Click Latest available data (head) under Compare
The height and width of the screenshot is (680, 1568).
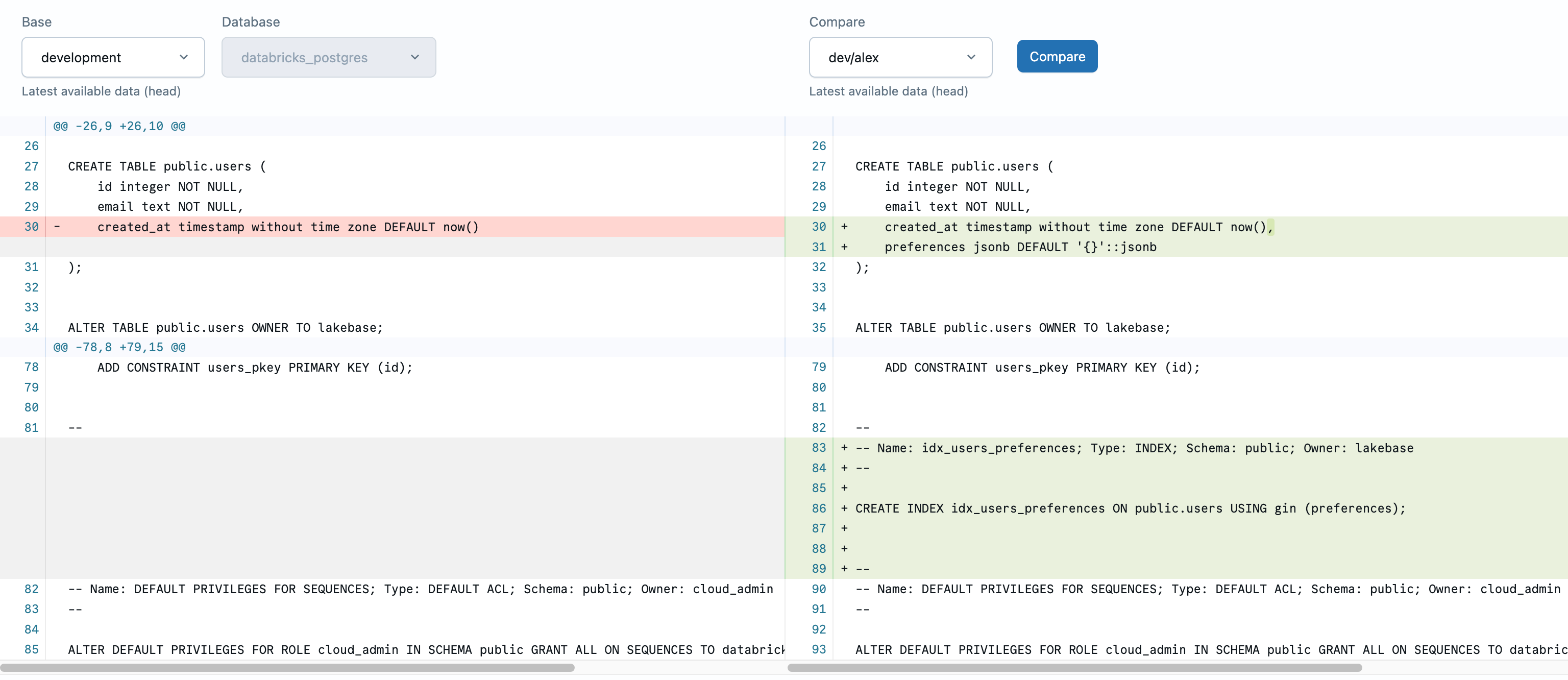889,91
